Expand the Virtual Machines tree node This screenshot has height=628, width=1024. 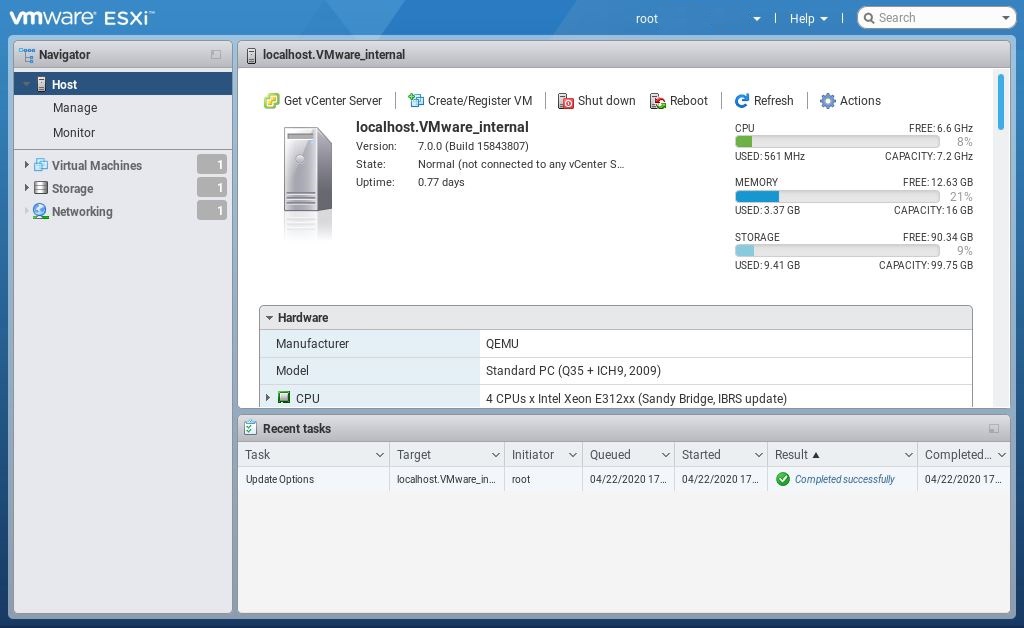pos(26,165)
